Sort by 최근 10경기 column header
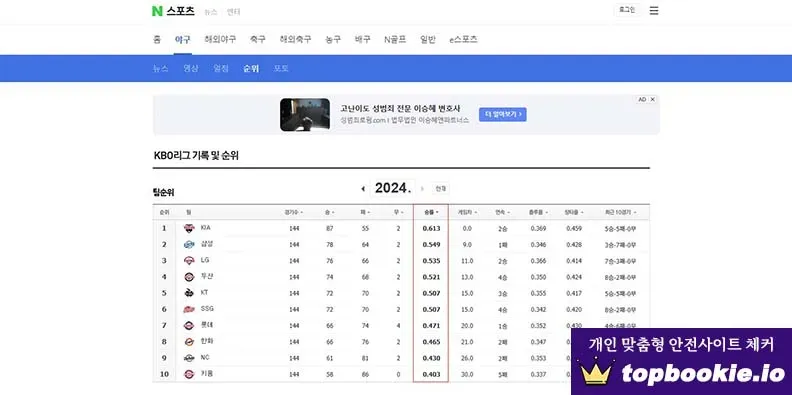This screenshot has height=395, width=792. pyautogui.click(x=621, y=213)
